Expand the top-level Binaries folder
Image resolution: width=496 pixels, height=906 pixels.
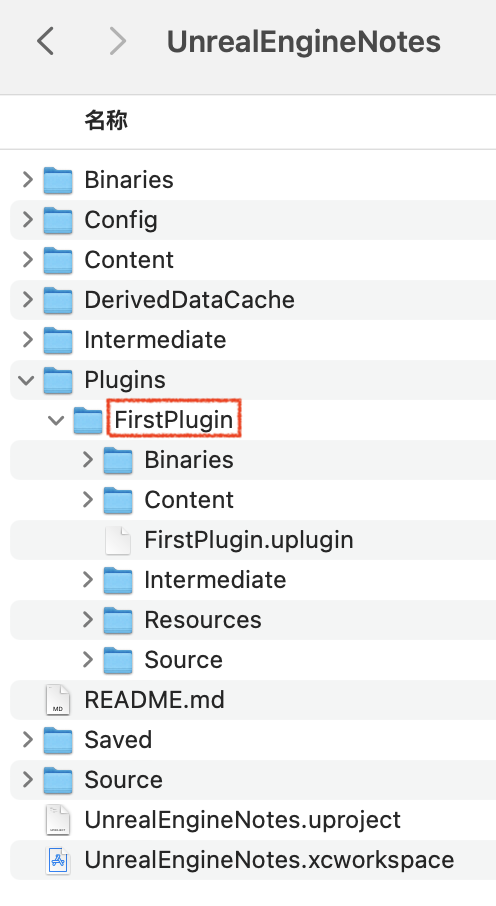(x=27, y=180)
